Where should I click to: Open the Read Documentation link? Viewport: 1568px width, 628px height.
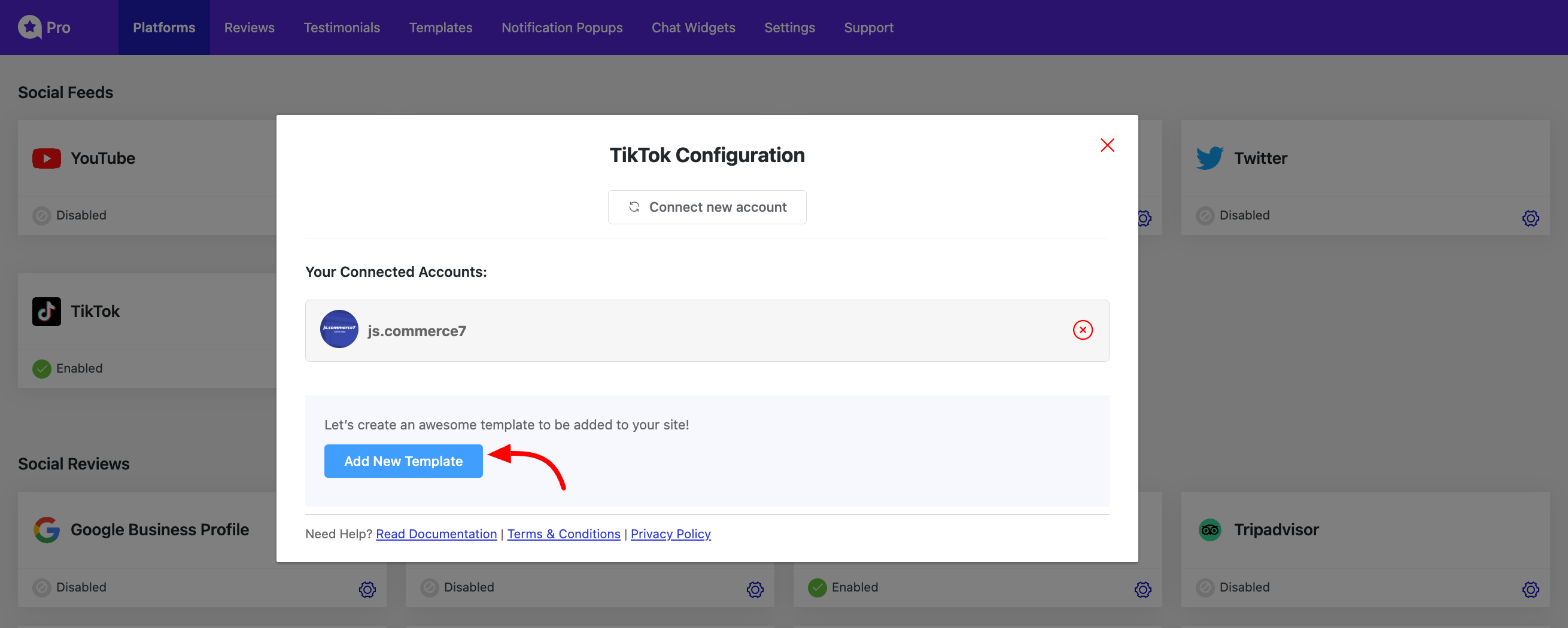point(436,534)
